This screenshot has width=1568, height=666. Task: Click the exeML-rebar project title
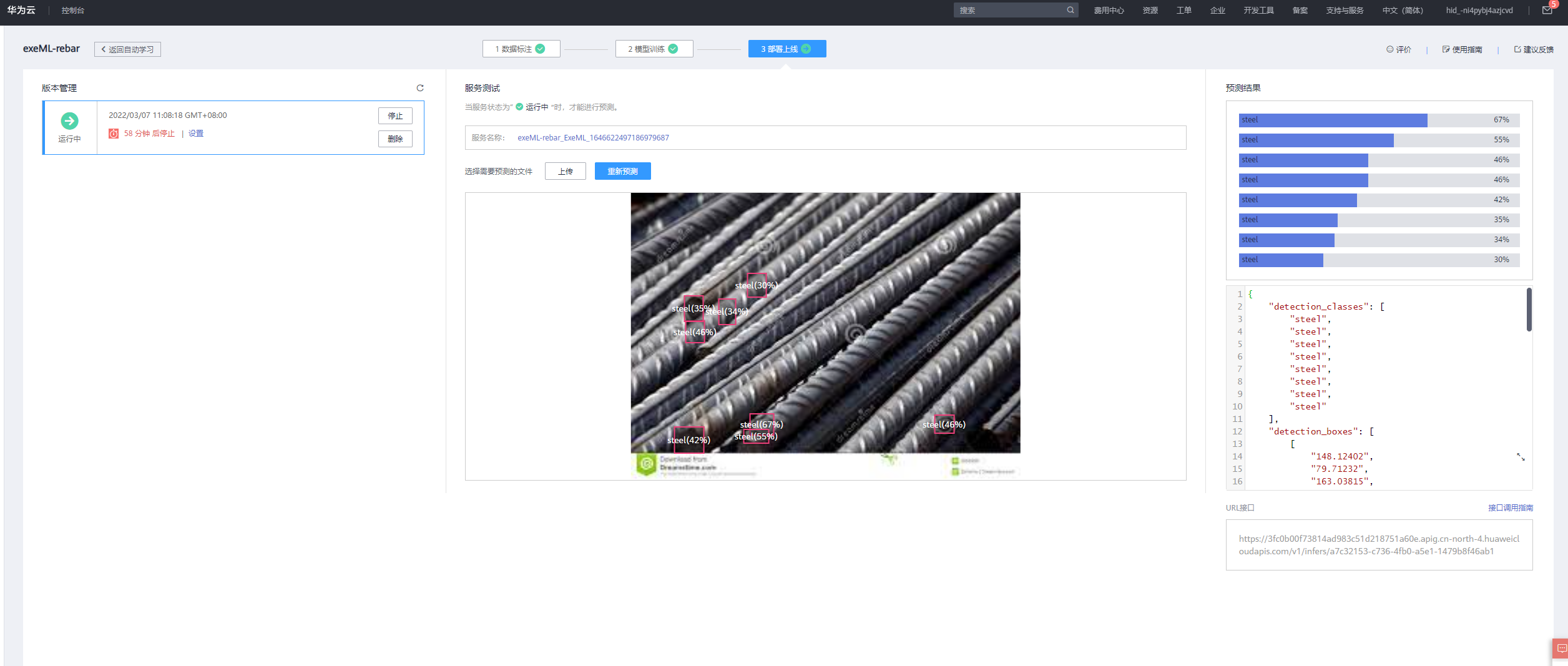pos(51,49)
